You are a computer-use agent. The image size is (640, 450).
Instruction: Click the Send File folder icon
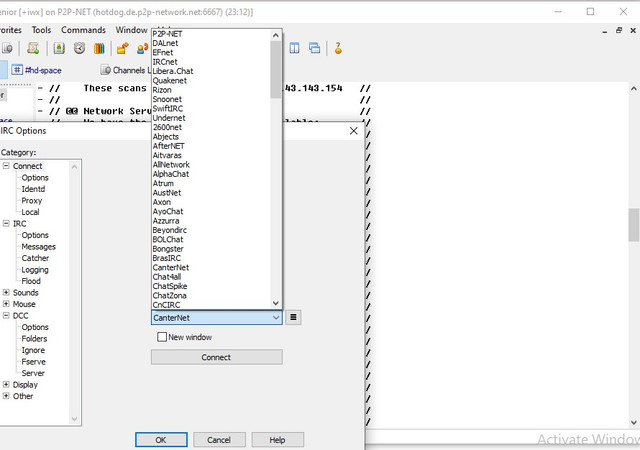[122, 49]
